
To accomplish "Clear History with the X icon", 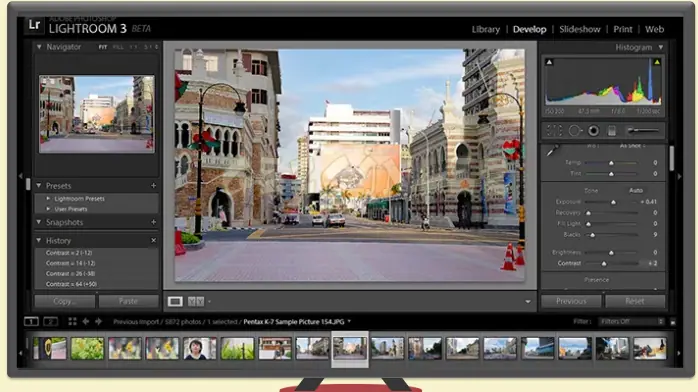I will click(154, 240).
